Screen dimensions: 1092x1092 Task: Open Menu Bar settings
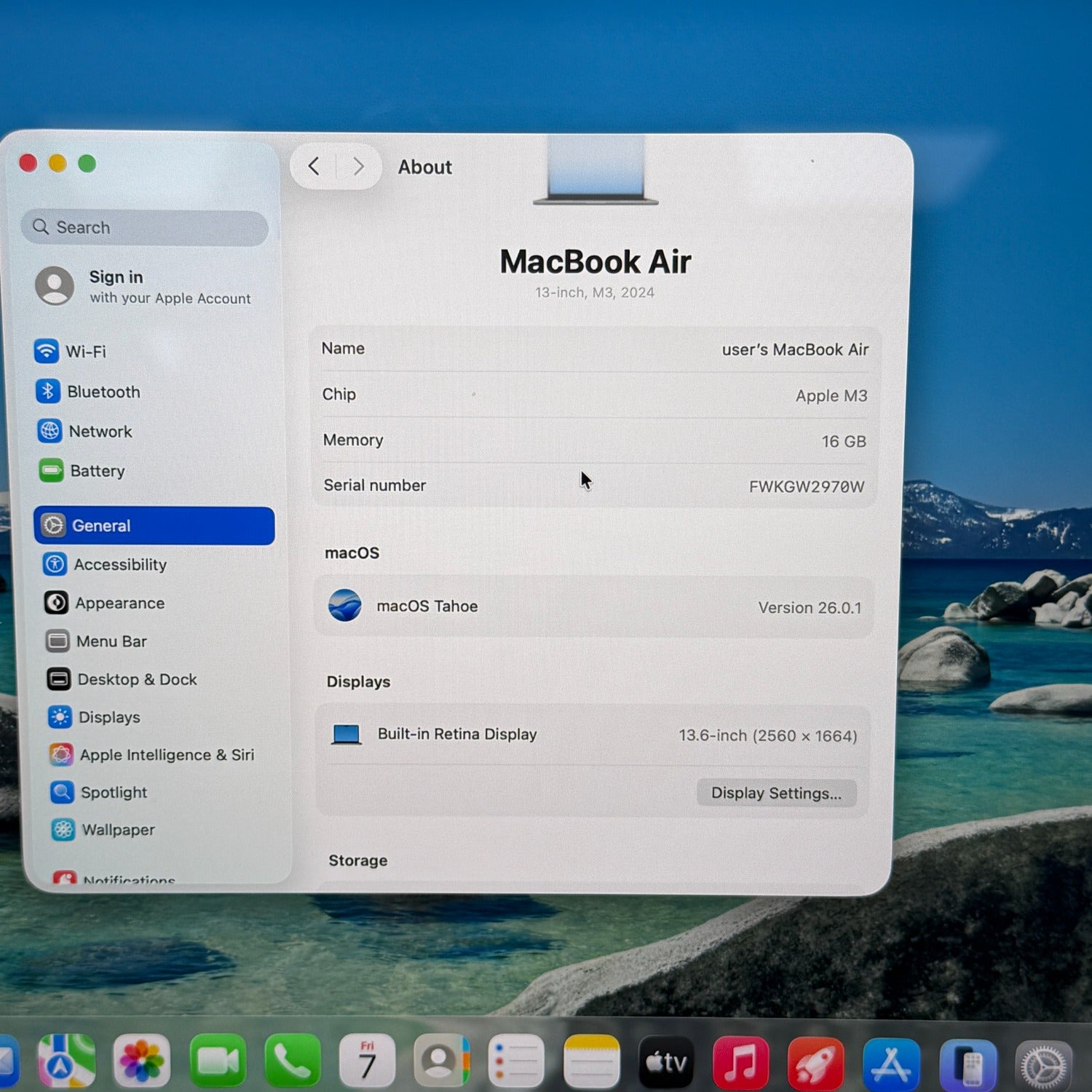[x=111, y=641]
